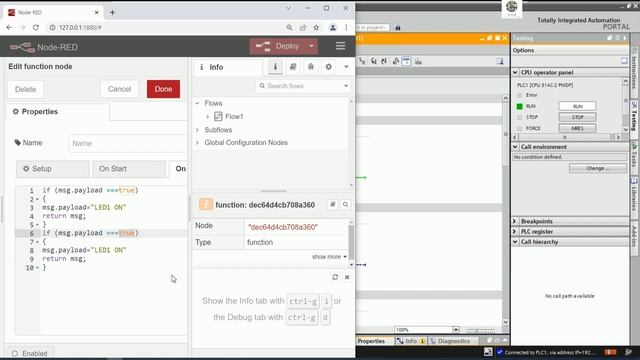Open the sidebar tab list dropdown arrow
The width and height of the screenshot is (640, 360).
(346, 67)
